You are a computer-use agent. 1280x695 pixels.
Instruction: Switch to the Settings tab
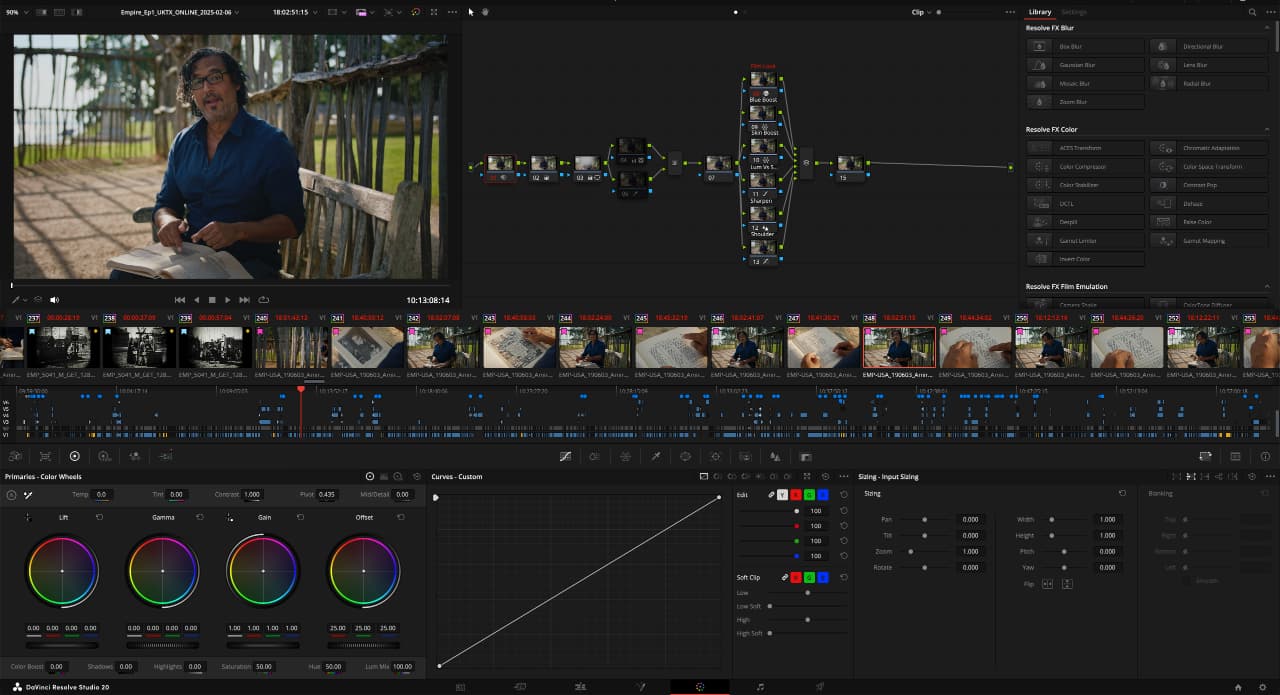(x=1073, y=12)
